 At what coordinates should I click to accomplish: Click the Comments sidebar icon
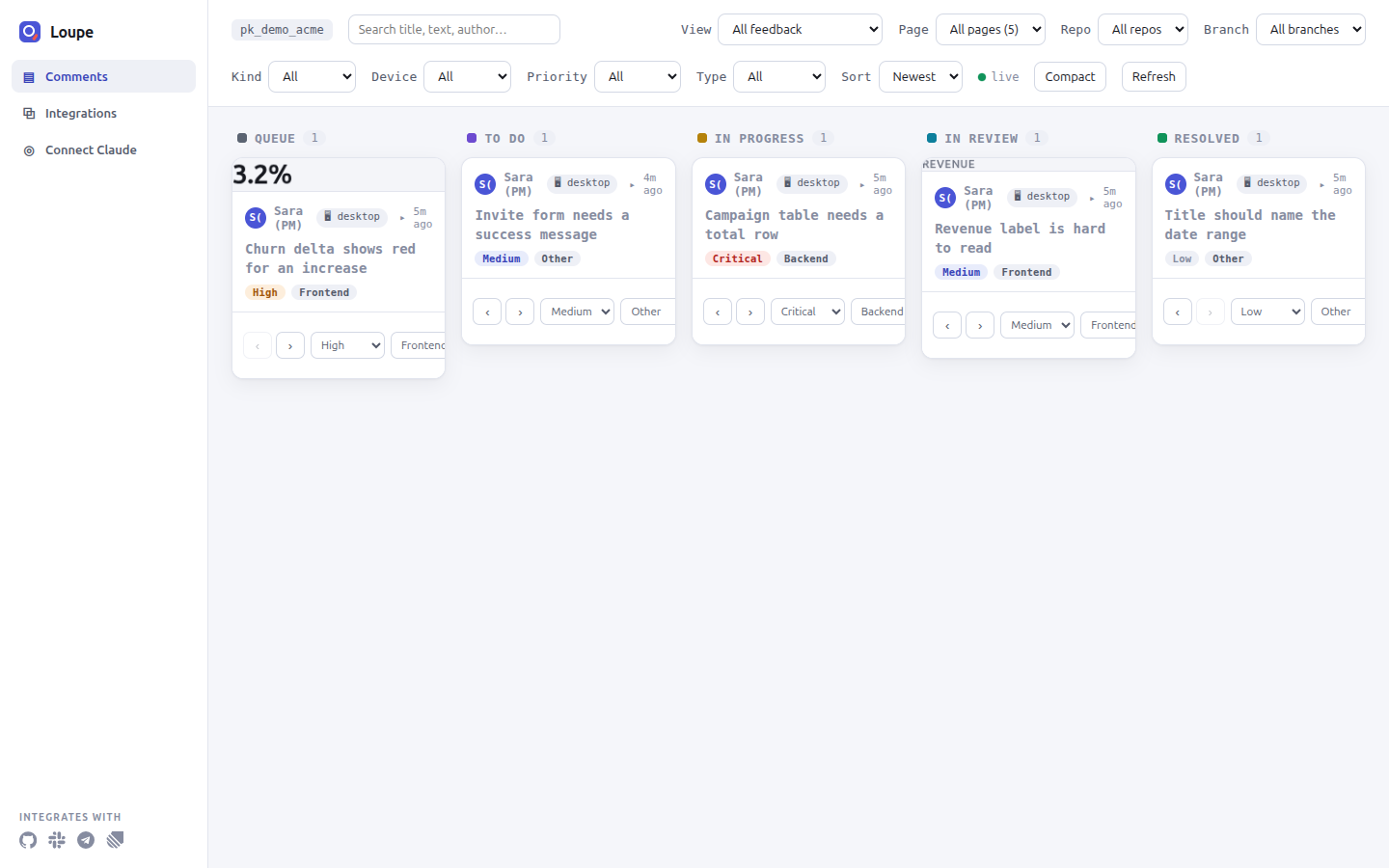(x=29, y=77)
